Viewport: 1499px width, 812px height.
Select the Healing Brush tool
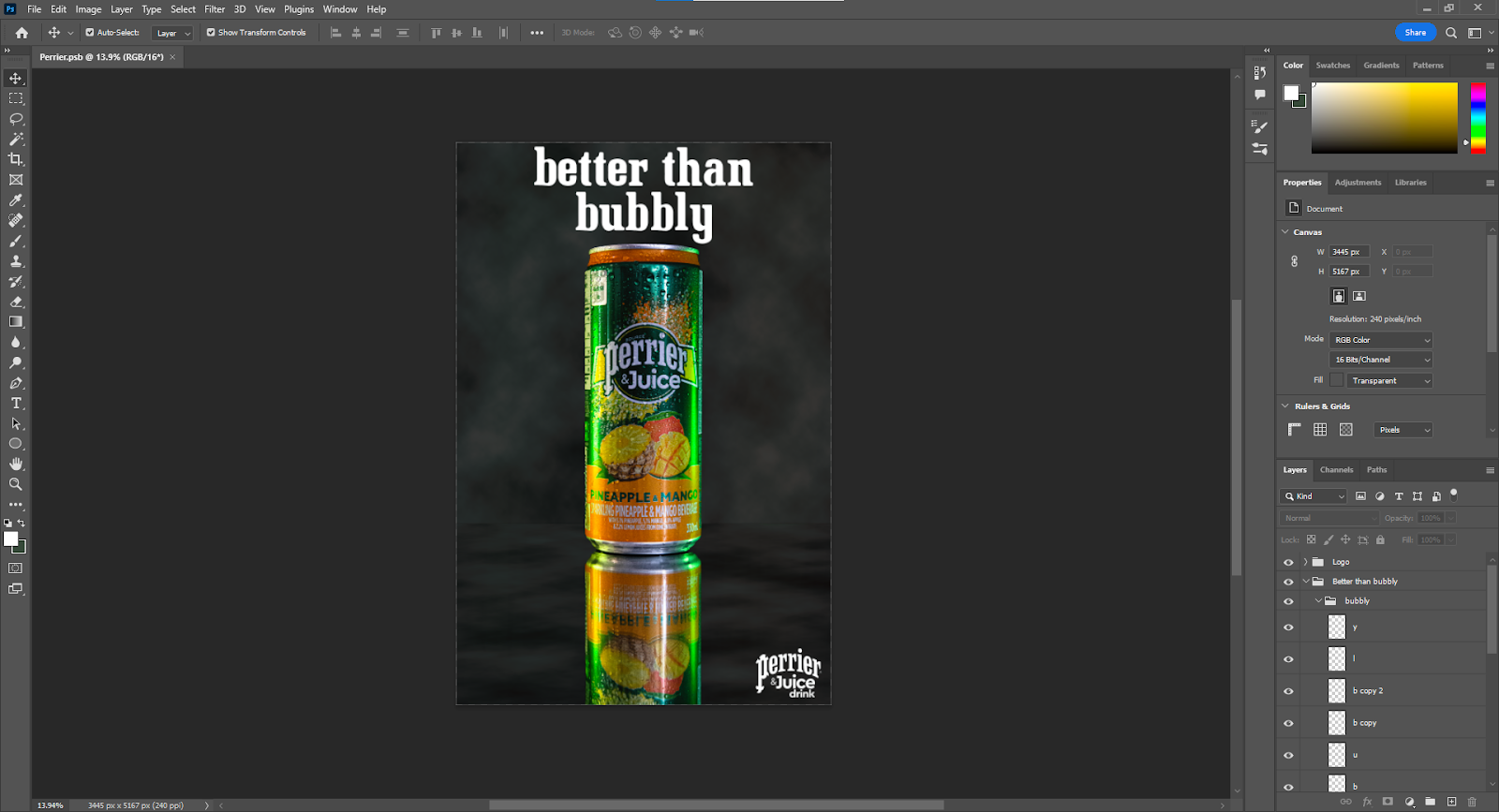[16, 220]
